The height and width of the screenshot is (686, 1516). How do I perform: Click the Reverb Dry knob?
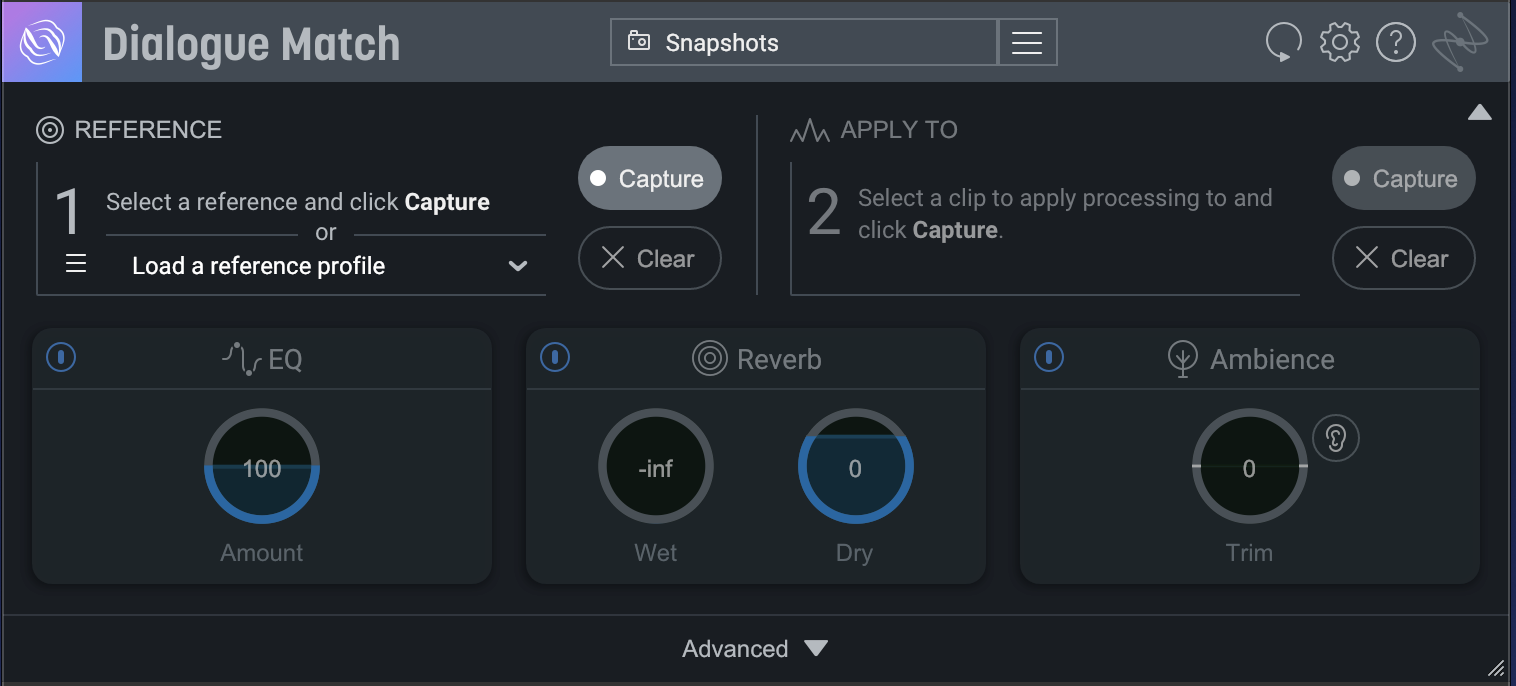pyautogui.click(x=855, y=467)
